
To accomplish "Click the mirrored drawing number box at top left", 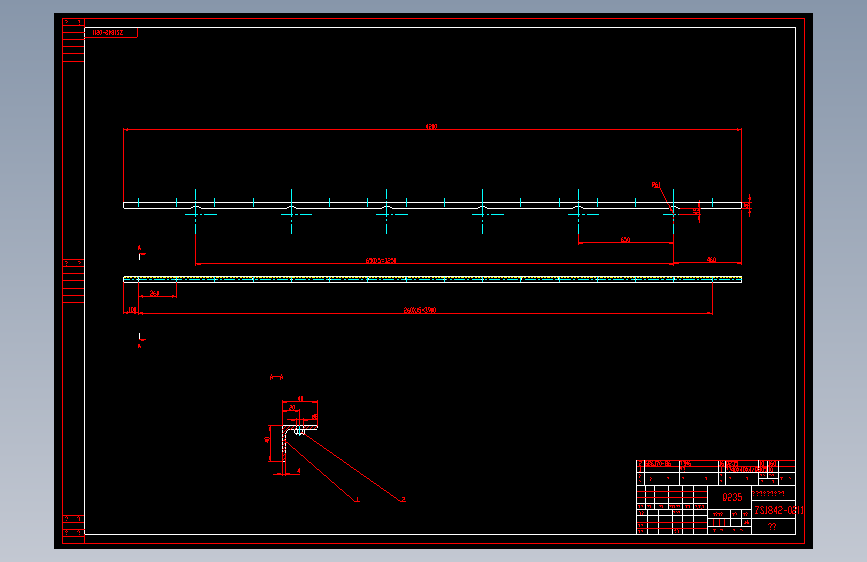I will coord(111,33).
